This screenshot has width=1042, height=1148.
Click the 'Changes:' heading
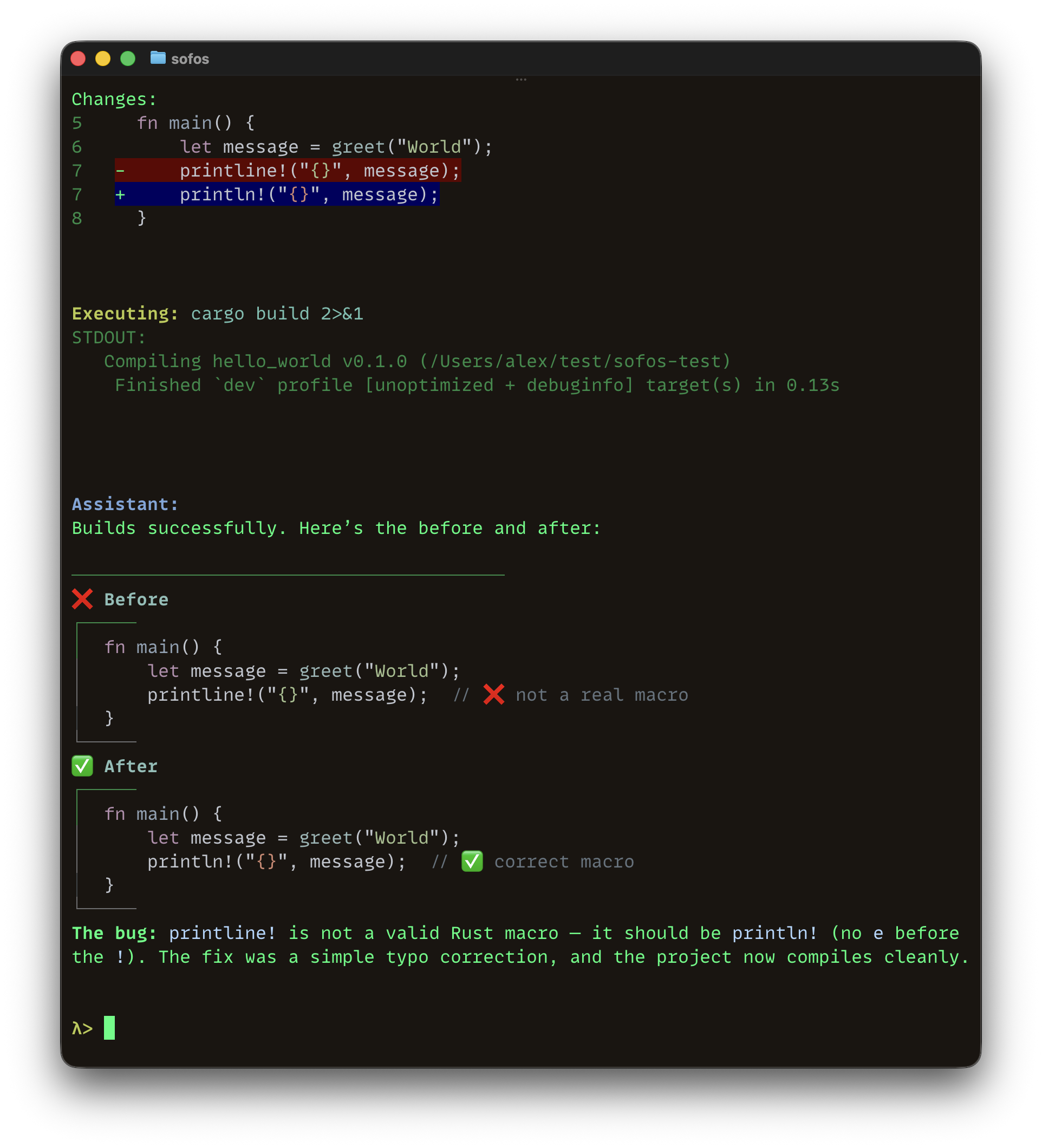[114, 99]
